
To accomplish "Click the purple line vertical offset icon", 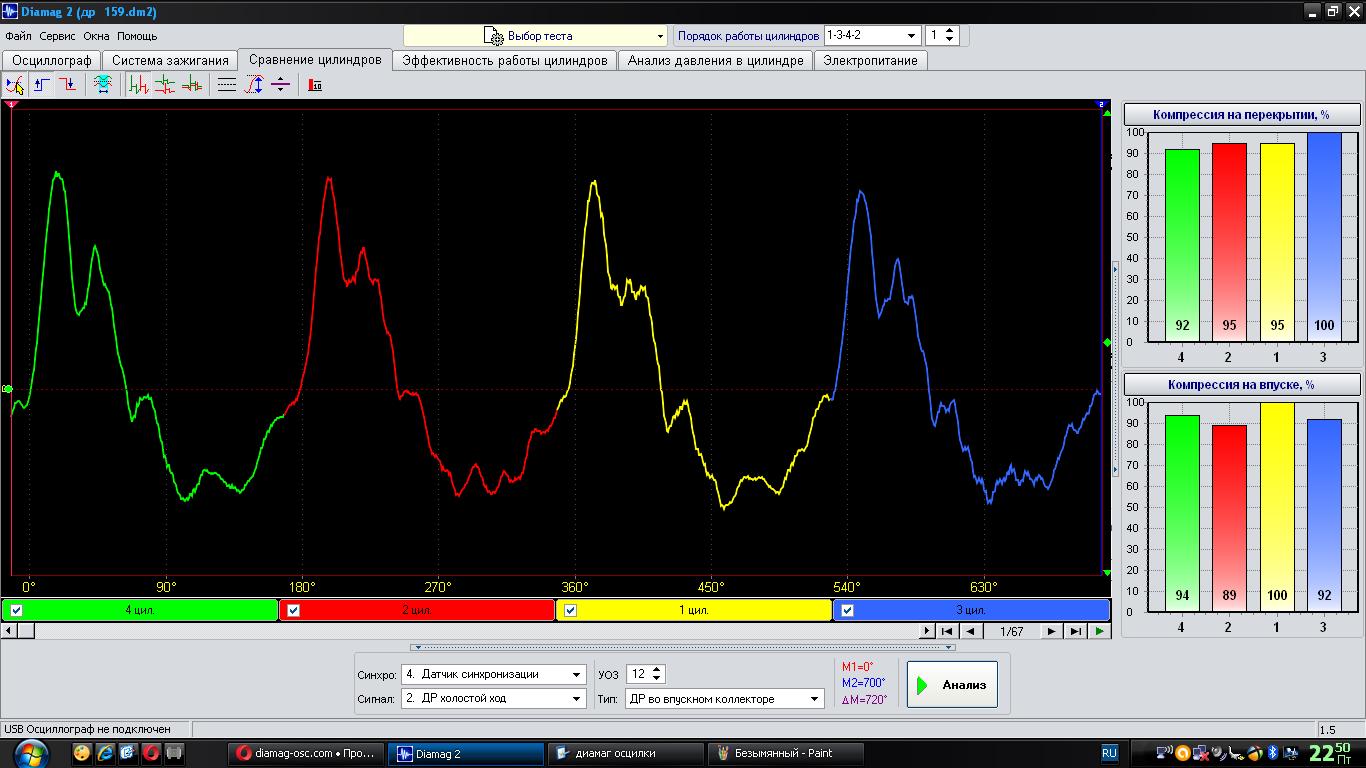I will (x=280, y=85).
